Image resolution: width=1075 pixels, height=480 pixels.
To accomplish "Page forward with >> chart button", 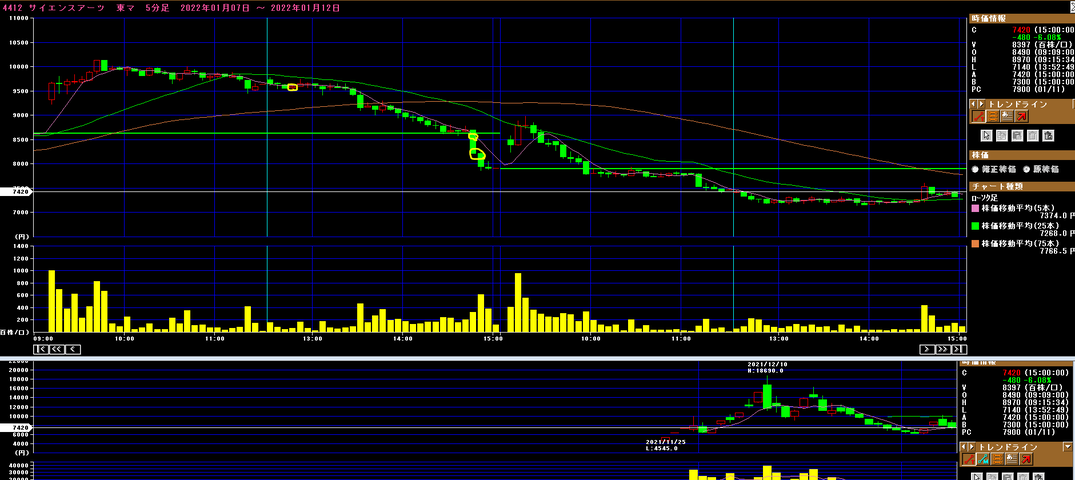I will click(x=941, y=349).
